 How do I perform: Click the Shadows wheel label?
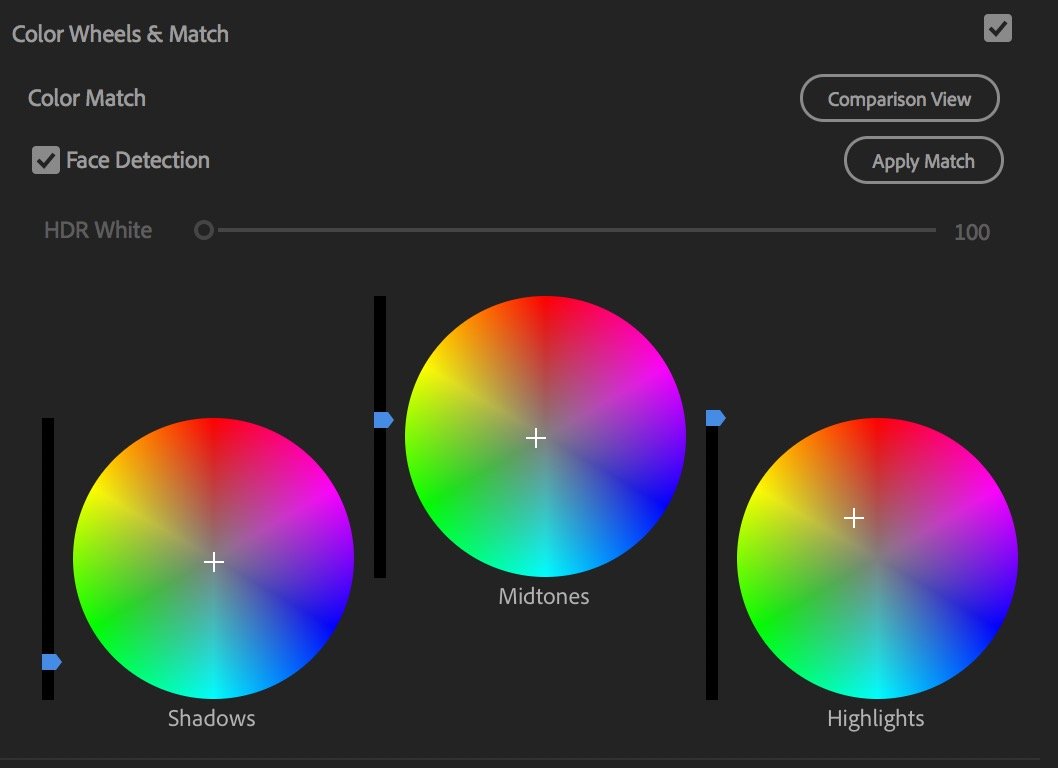click(211, 717)
